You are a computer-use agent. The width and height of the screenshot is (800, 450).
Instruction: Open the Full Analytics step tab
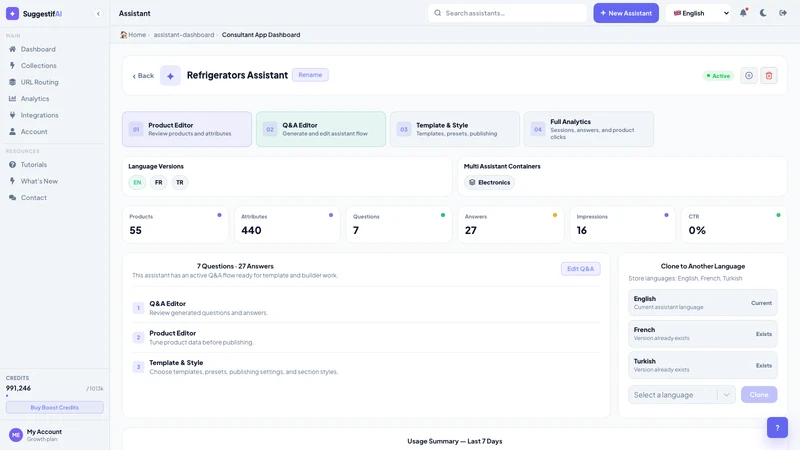[x=589, y=129]
